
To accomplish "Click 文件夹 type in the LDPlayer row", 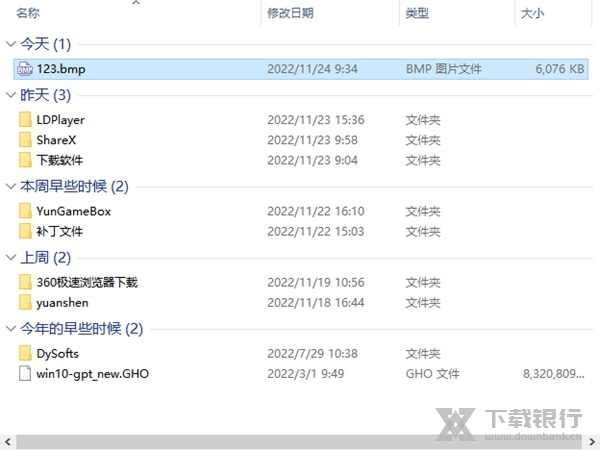I will point(423,120).
